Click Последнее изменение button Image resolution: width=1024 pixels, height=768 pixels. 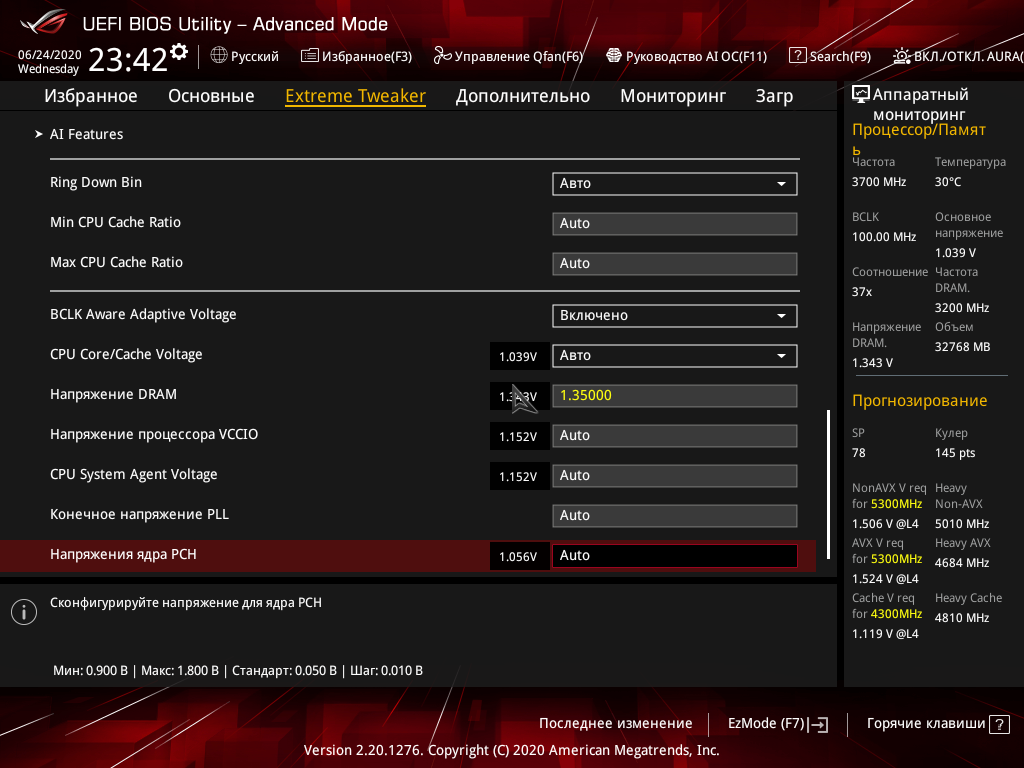point(615,724)
